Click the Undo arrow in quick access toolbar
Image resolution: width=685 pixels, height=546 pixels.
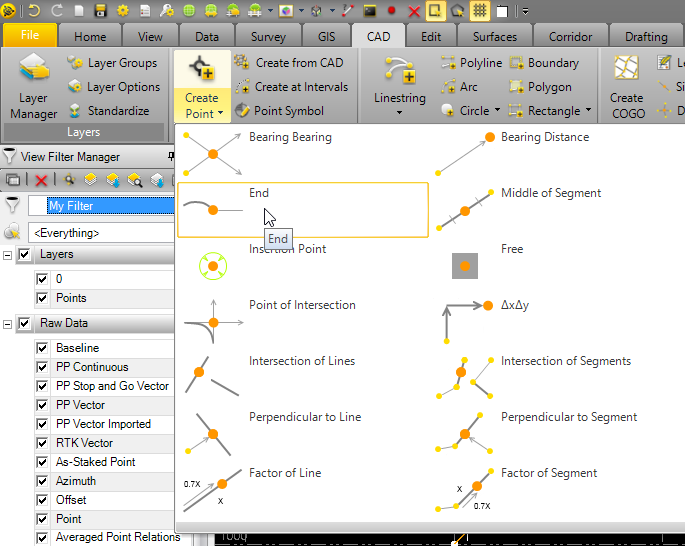pyautogui.click(x=34, y=10)
